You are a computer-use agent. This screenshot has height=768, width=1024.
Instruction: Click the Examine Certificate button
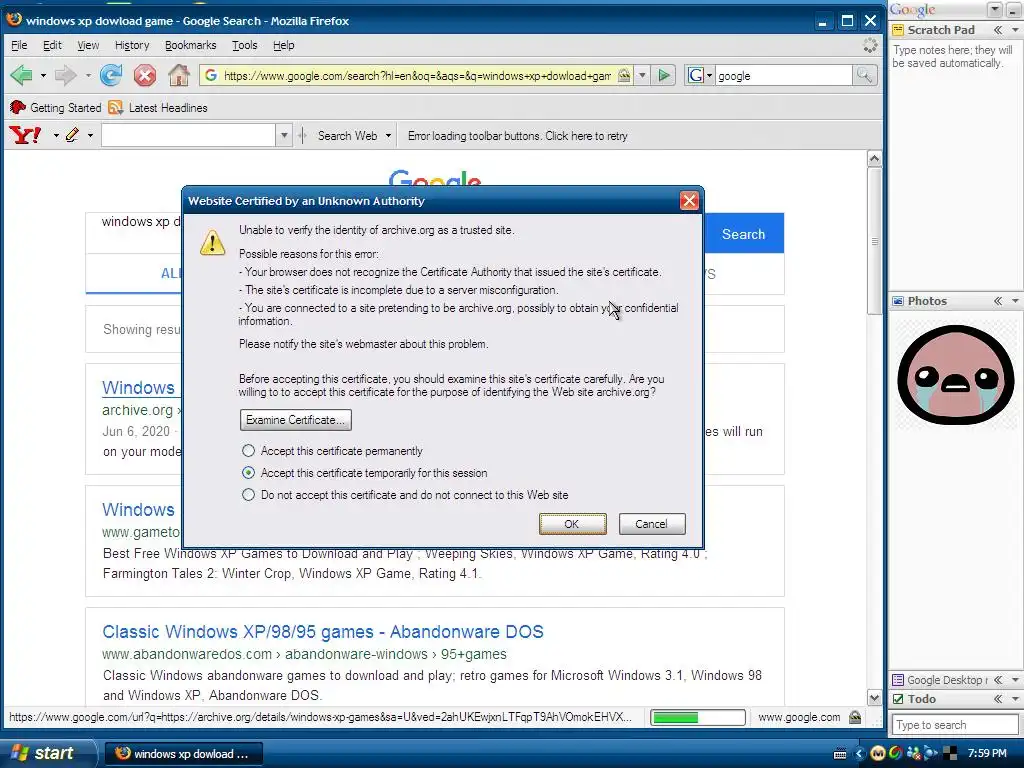(x=296, y=420)
